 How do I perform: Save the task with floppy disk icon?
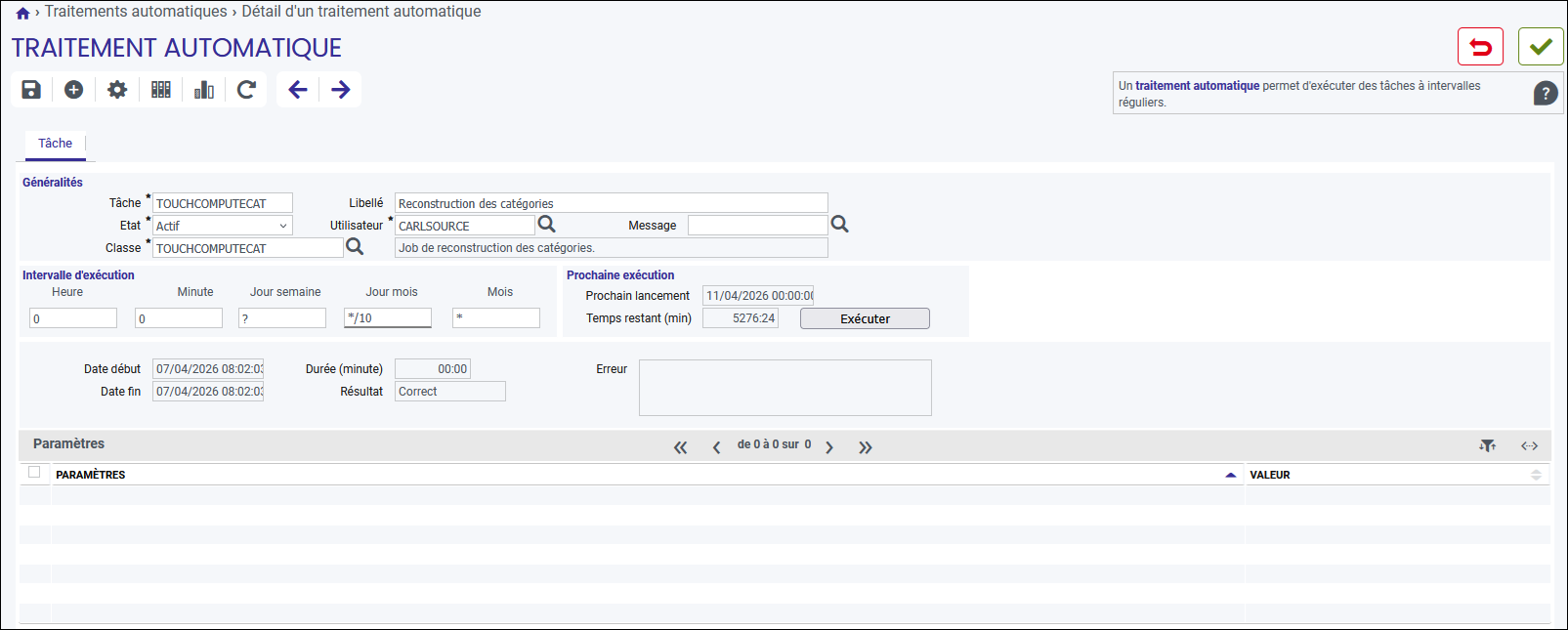tap(31, 90)
